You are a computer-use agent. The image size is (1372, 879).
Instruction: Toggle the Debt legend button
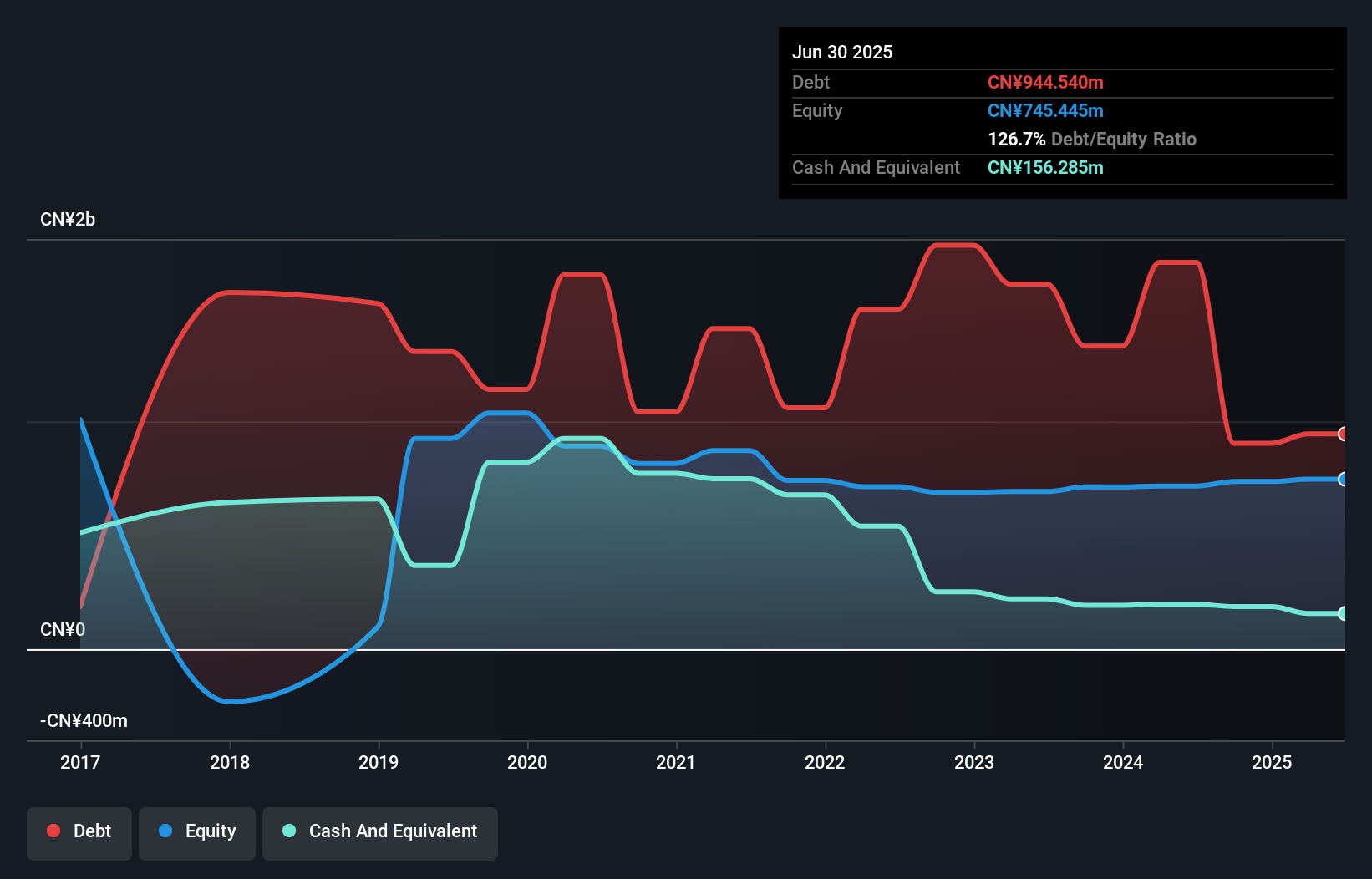79,833
